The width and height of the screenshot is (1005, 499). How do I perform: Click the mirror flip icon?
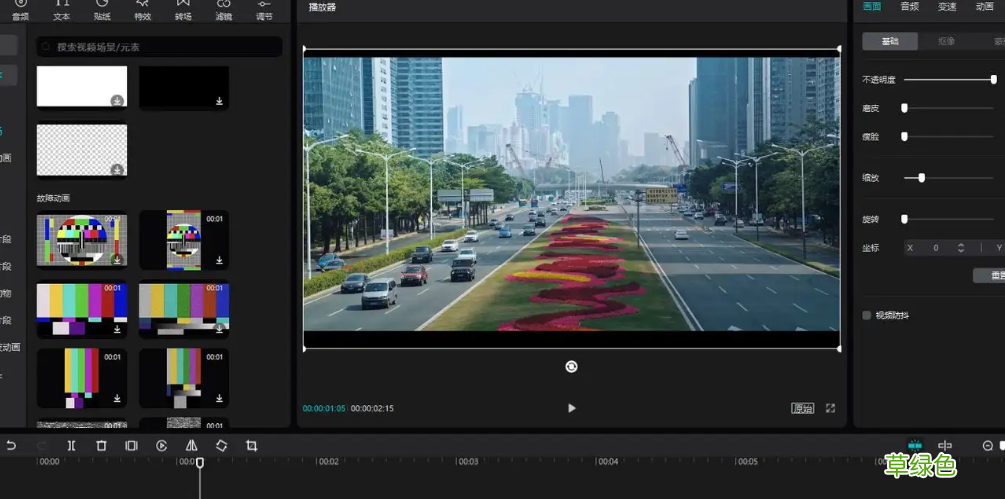[191, 446]
